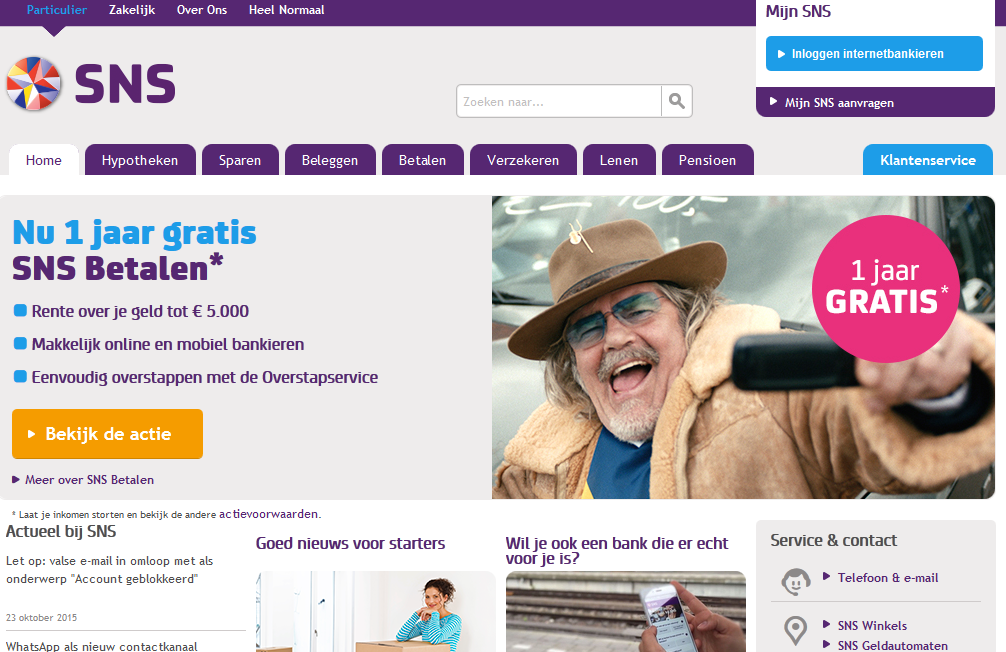Click the SNS colorful logo icon
Image resolution: width=1006 pixels, height=652 pixels.
(x=34, y=83)
